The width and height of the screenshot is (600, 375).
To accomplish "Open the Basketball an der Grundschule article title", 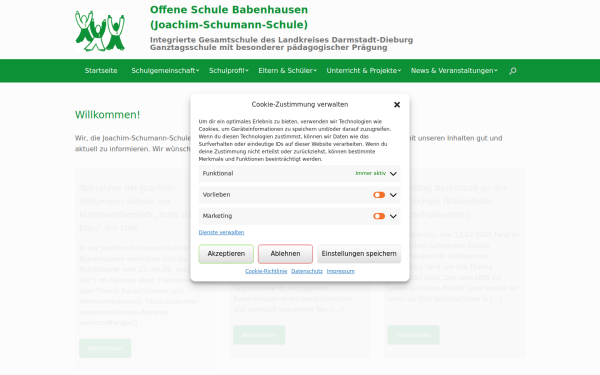I will [458, 201].
